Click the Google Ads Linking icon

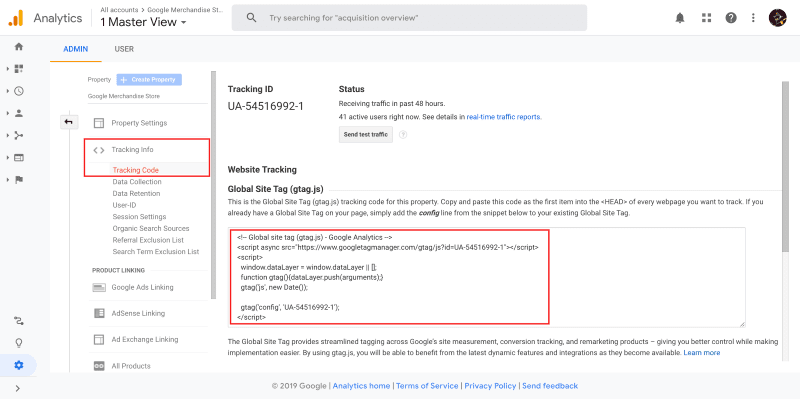pos(99,287)
